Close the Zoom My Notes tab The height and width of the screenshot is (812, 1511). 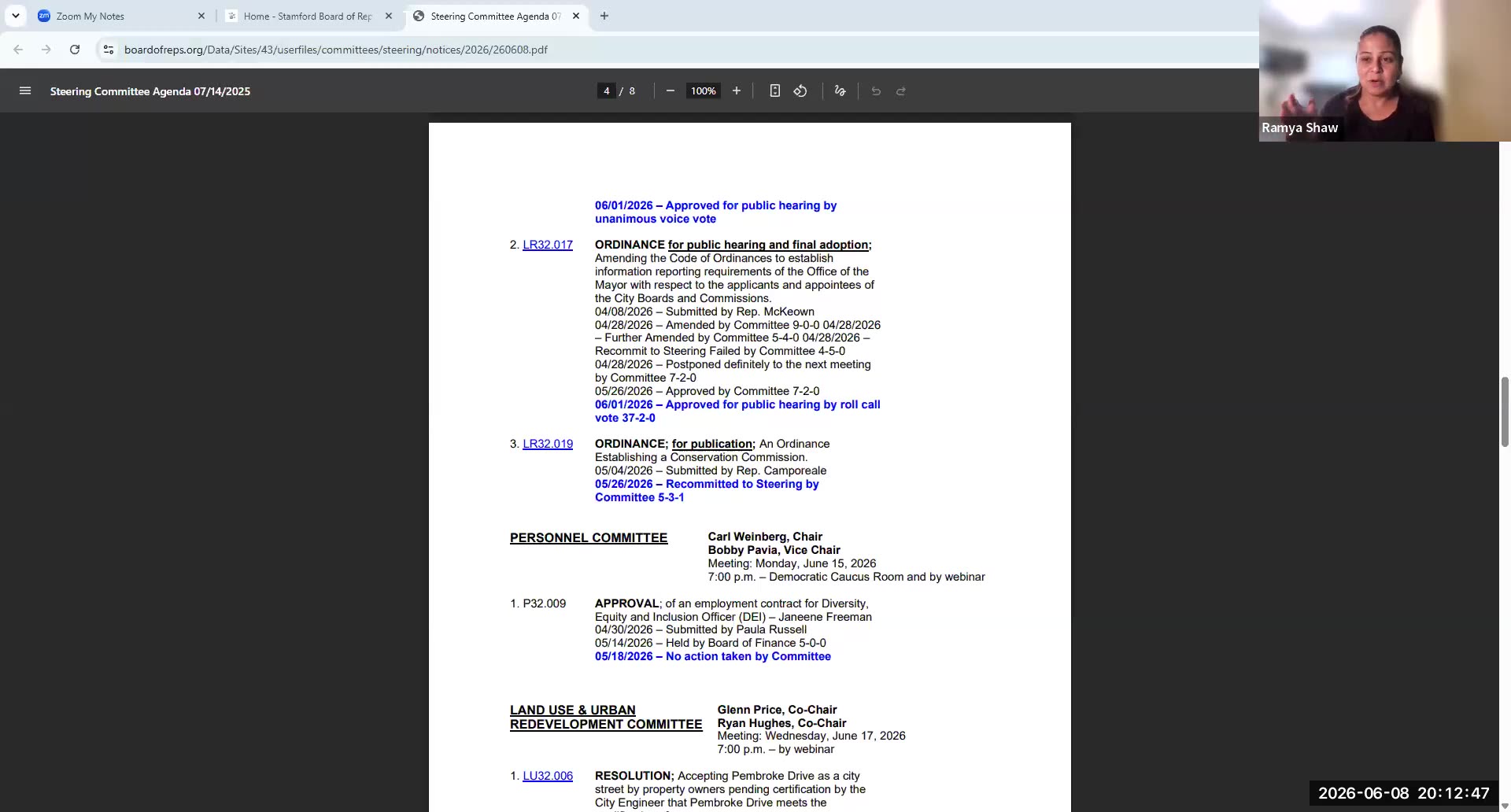(201, 16)
